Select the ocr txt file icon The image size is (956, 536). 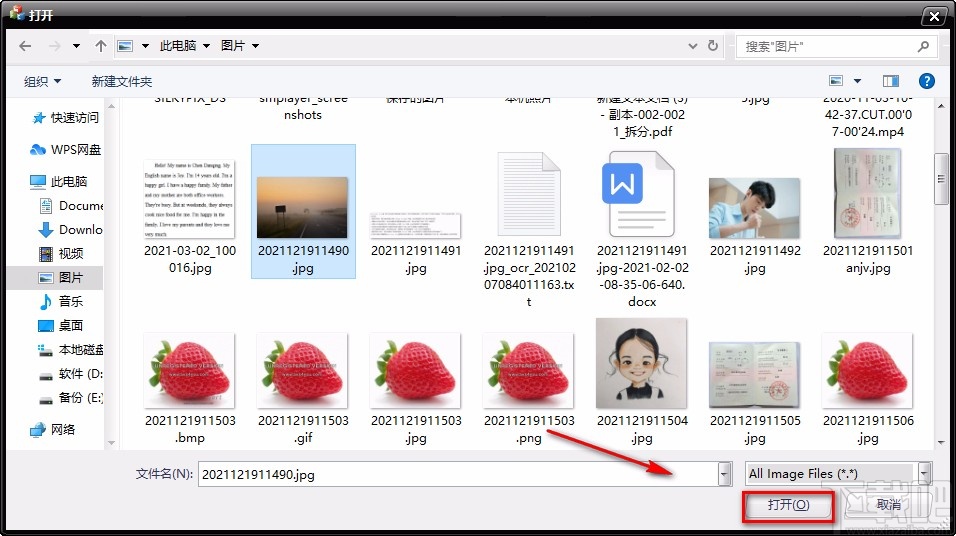tap(529, 195)
